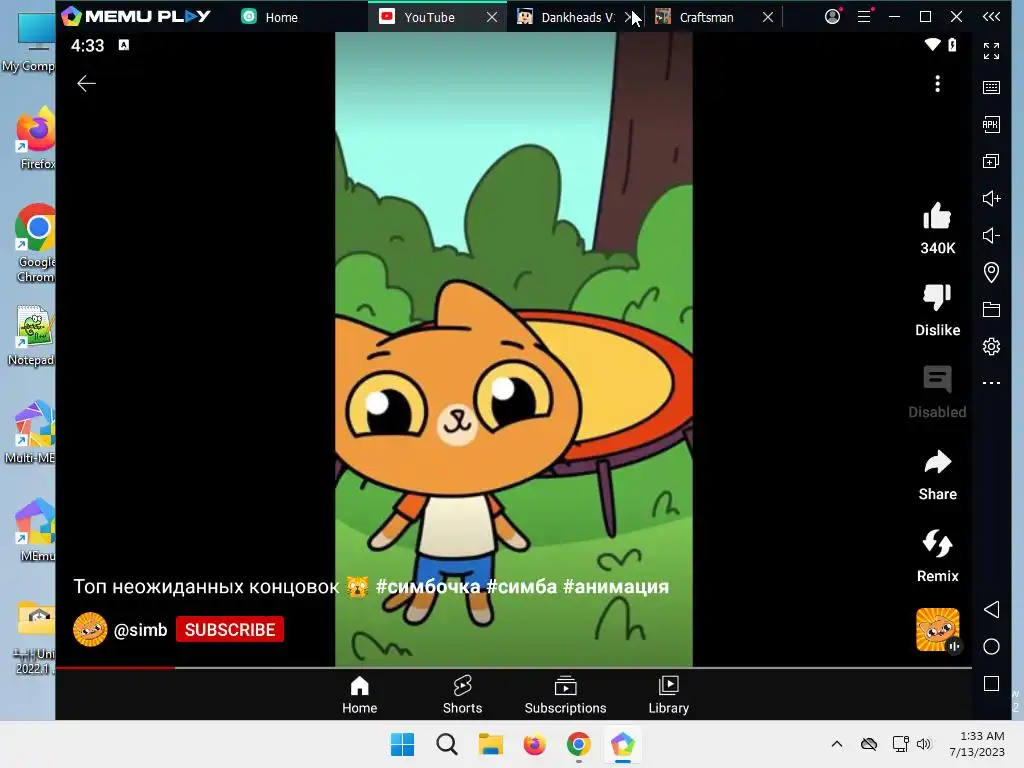The height and width of the screenshot is (768, 1024).
Task: Install an APK with the APK icon
Action: point(991,125)
